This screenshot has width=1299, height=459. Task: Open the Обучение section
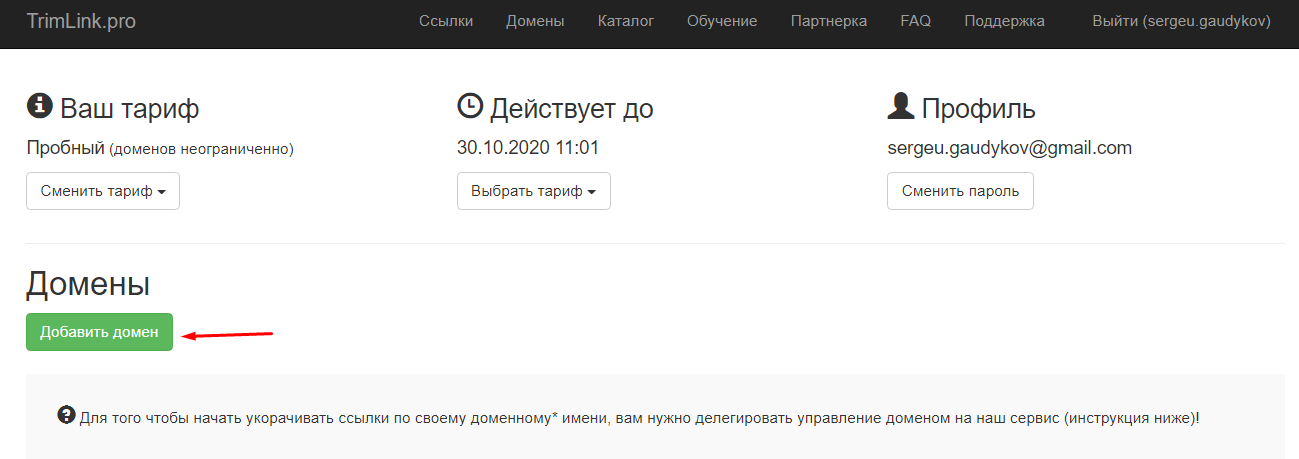(x=722, y=21)
